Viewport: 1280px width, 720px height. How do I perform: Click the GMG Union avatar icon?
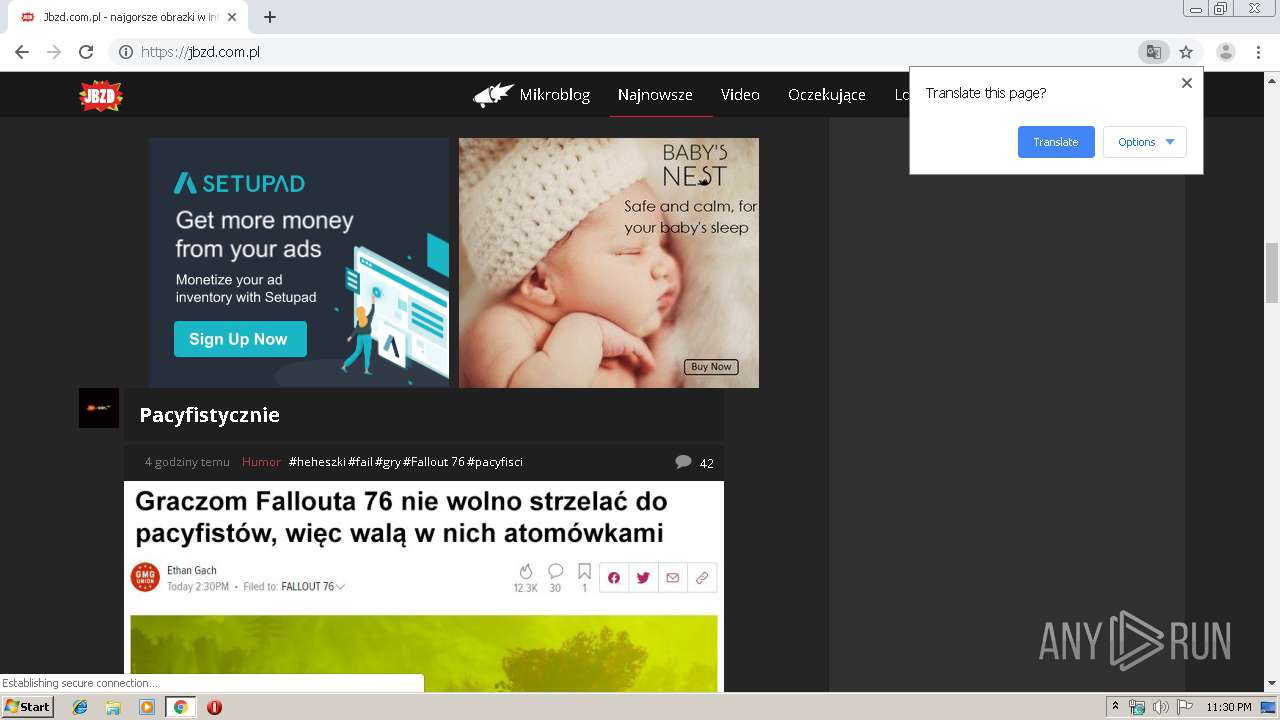(x=145, y=577)
